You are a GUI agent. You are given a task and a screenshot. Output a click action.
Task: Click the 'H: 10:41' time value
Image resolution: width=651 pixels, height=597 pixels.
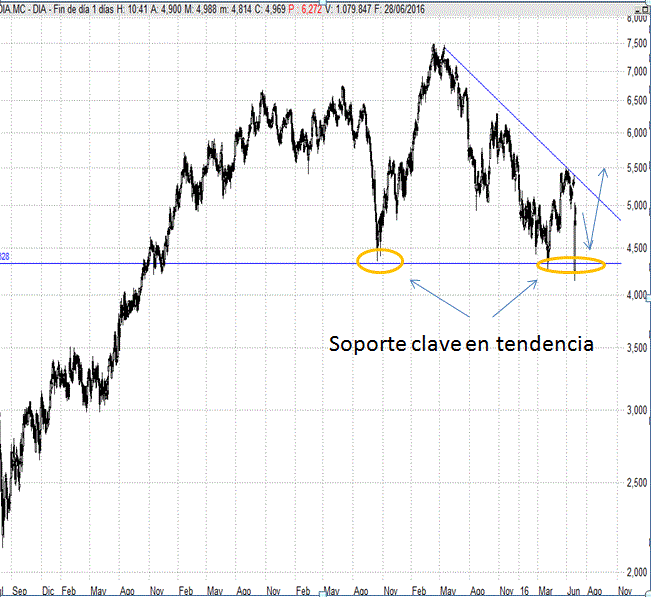pyautogui.click(x=132, y=9)
